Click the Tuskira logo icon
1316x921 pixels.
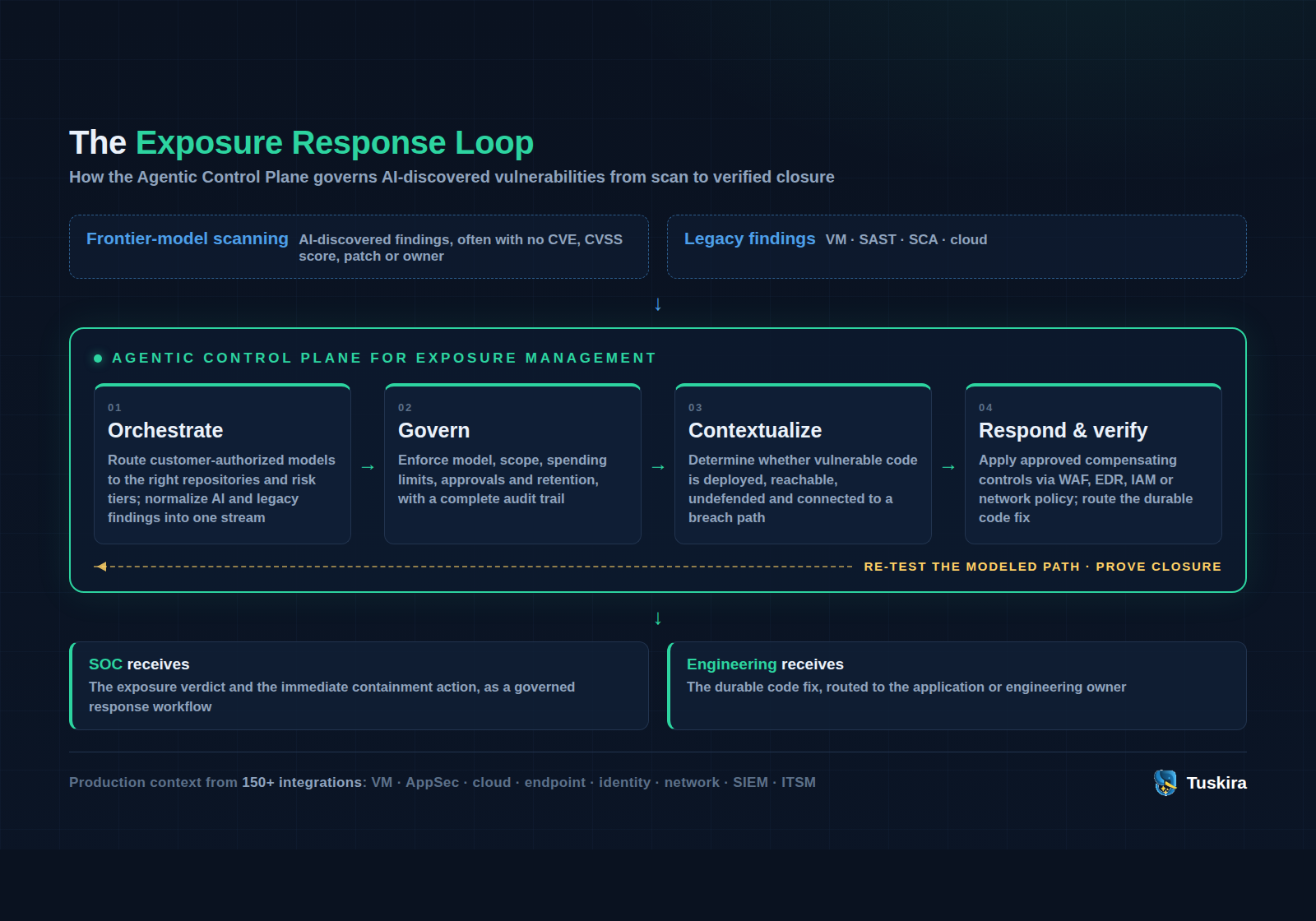point(1165,783)
